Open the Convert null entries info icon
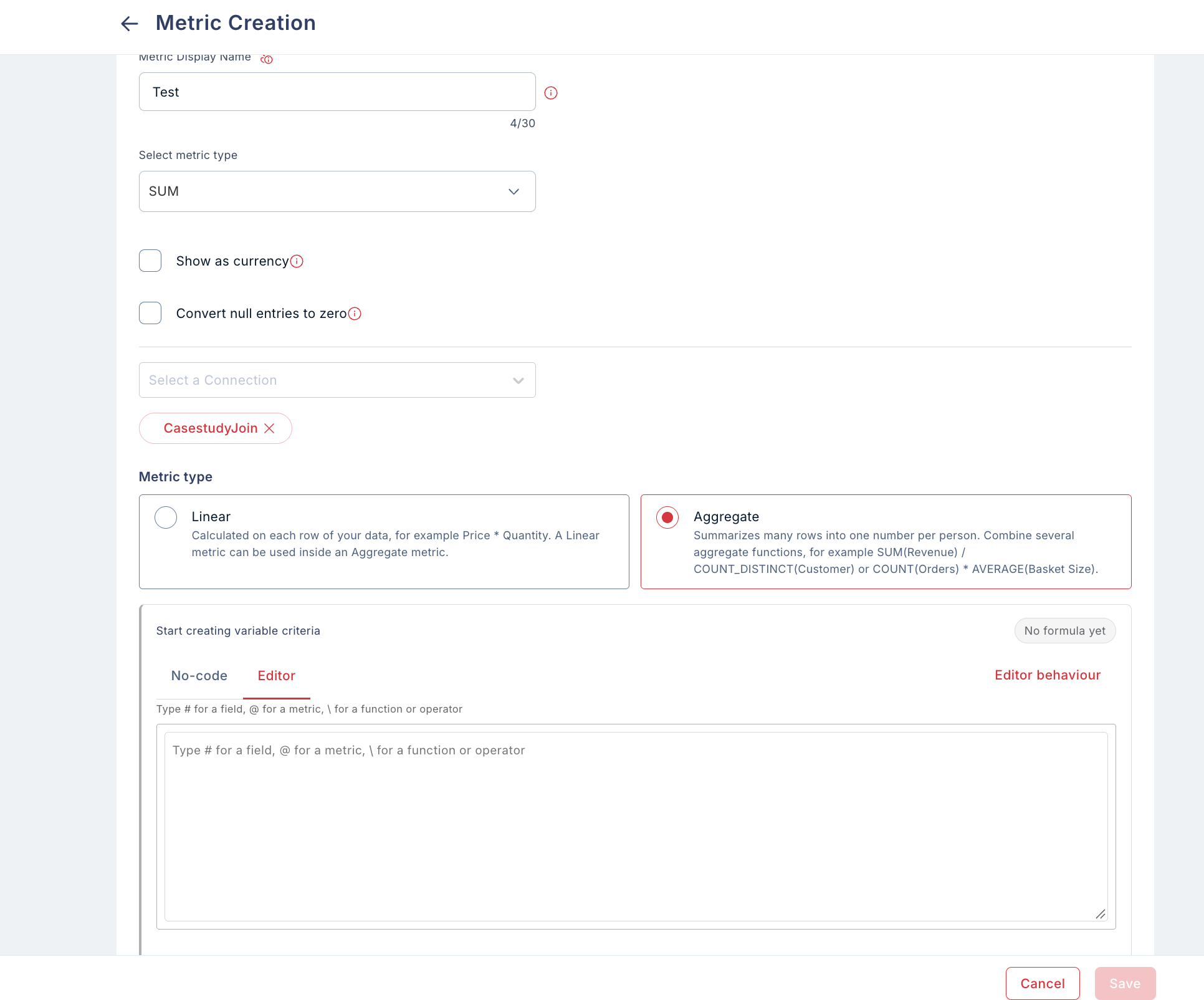The image size is (1204, 1000). [355, 314]
